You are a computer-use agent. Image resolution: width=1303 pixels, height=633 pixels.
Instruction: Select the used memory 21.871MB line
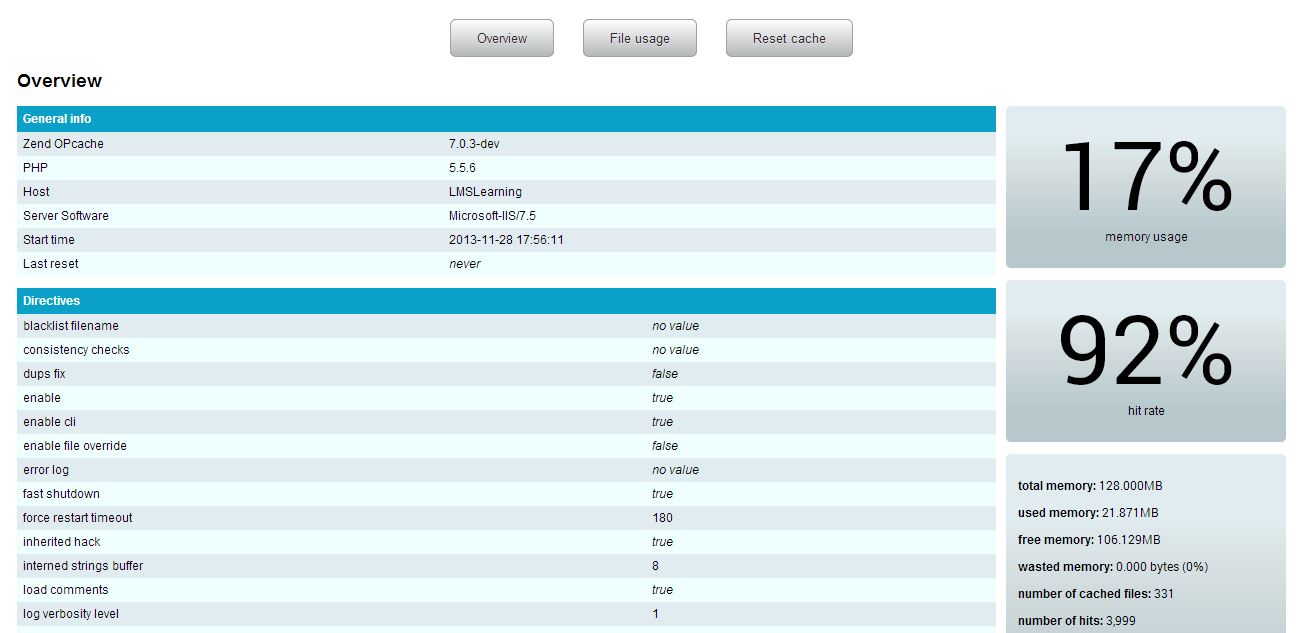tap(1088, 513)
